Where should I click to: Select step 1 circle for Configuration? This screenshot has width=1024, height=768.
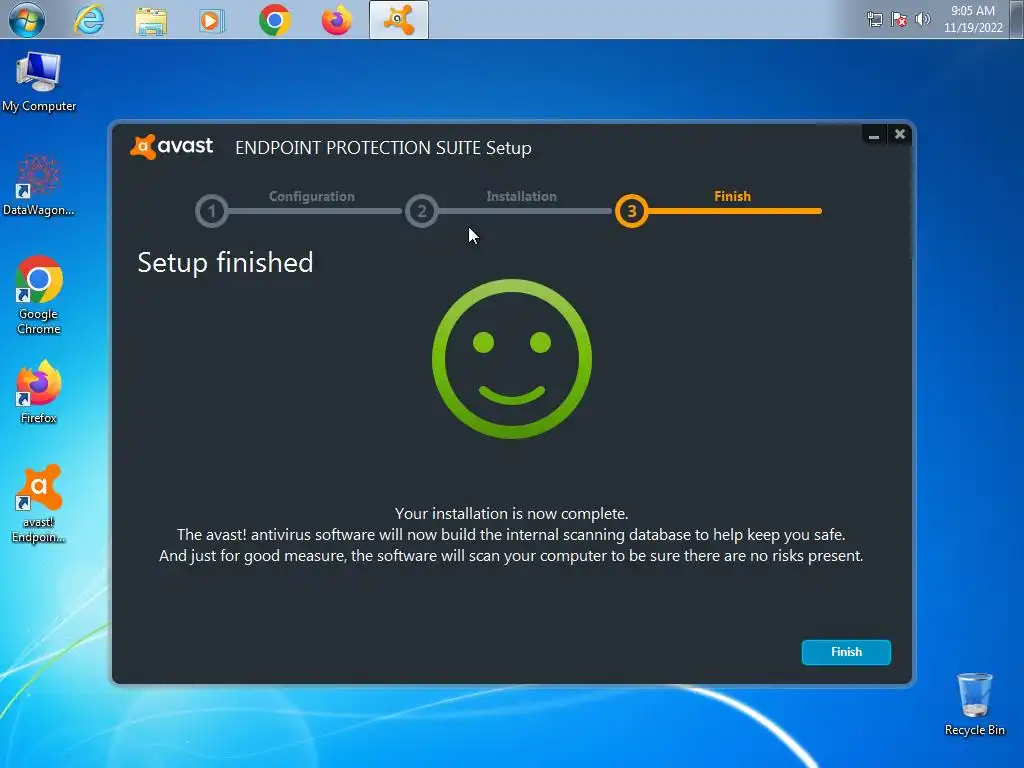pyautogui.click(x=212, y=211)
